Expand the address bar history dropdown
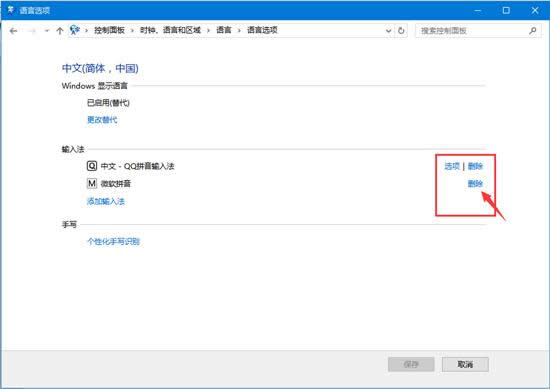This screenshot has width=550, height=389. tap(388, 31)
